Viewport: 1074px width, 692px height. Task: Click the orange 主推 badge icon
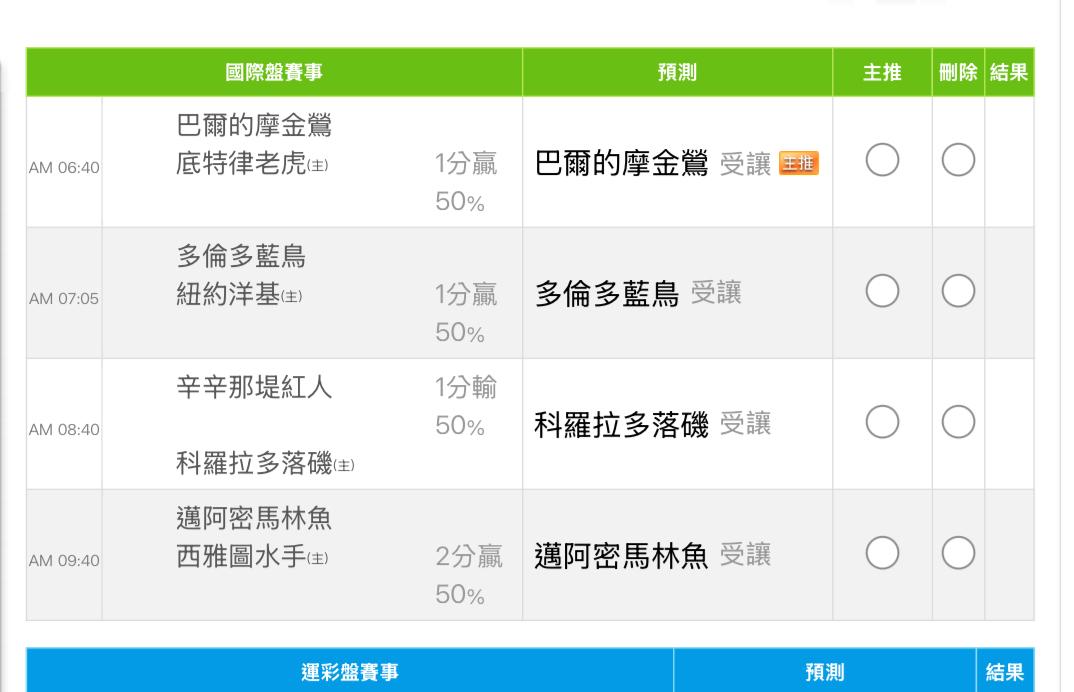(x=799, y=163)
